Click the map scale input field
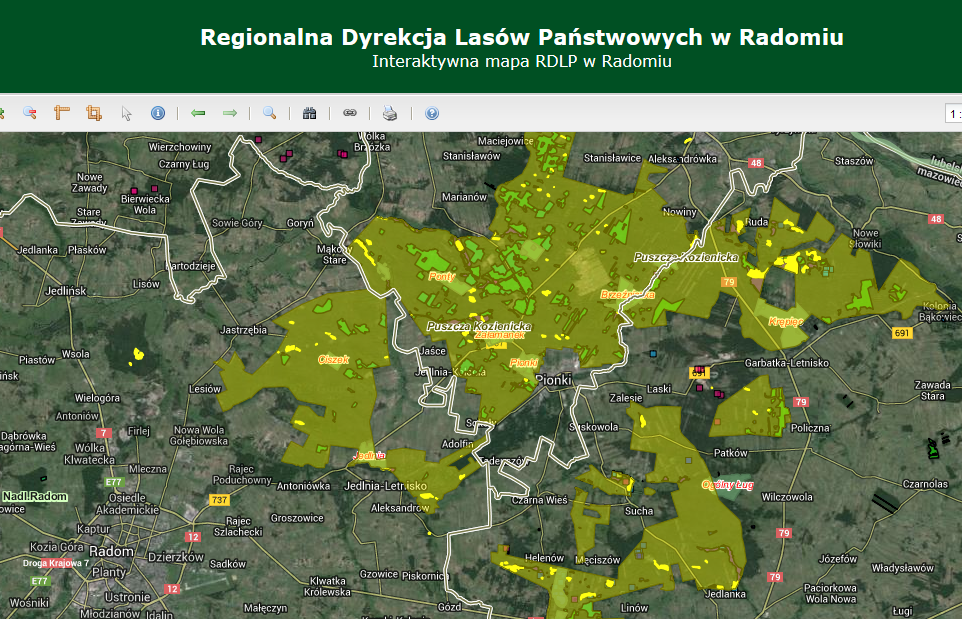962x619 pixels. point(952,114)
